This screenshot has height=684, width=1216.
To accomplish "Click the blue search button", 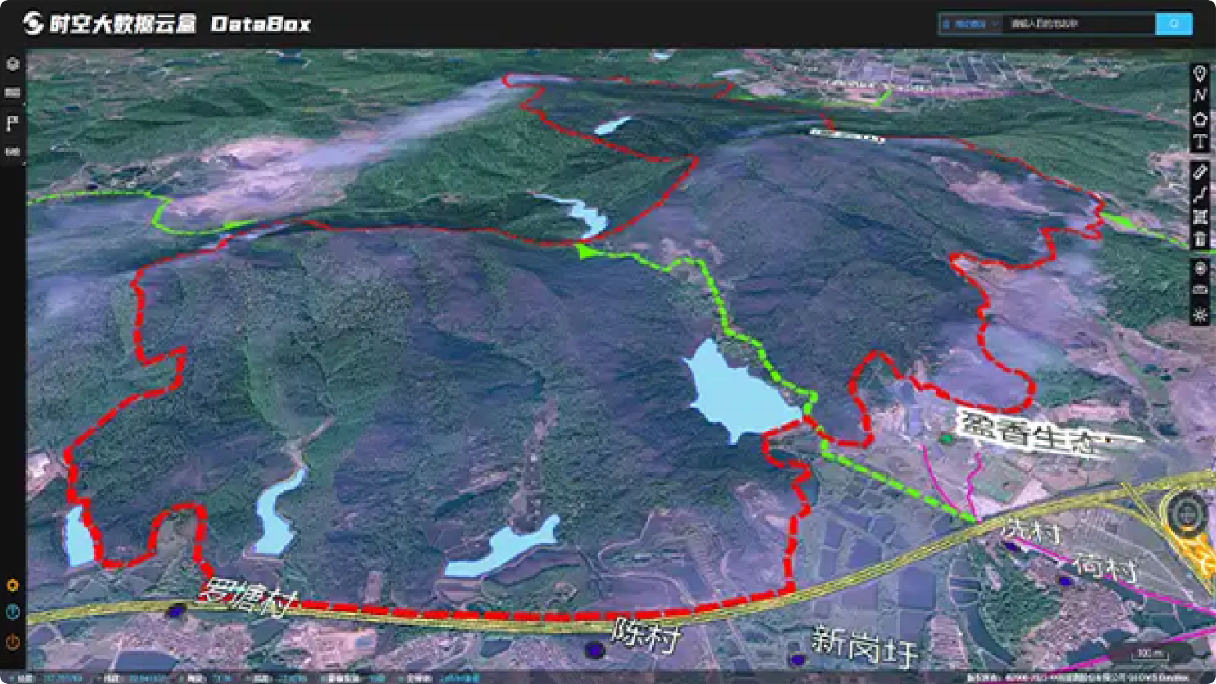I will 1174,23.
